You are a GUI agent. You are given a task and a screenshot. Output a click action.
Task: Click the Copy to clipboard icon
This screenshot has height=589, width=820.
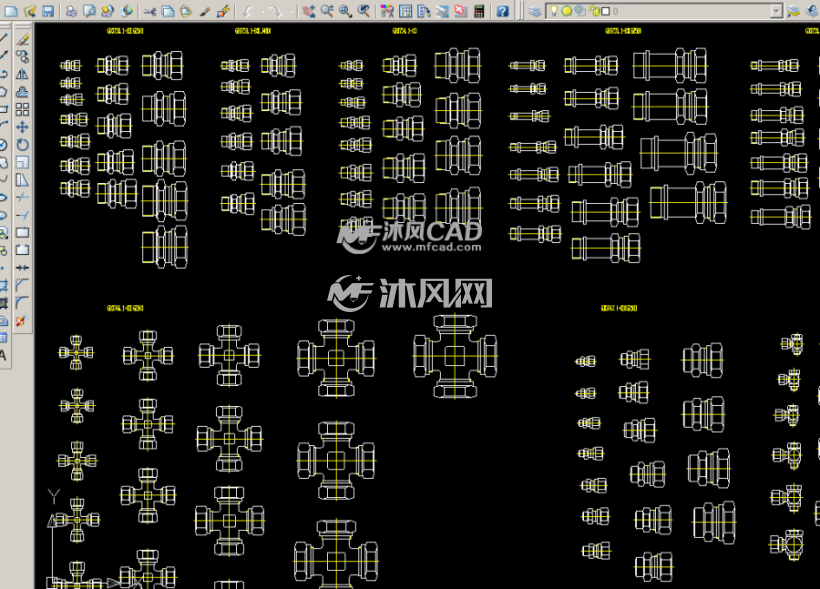[168, 10]
